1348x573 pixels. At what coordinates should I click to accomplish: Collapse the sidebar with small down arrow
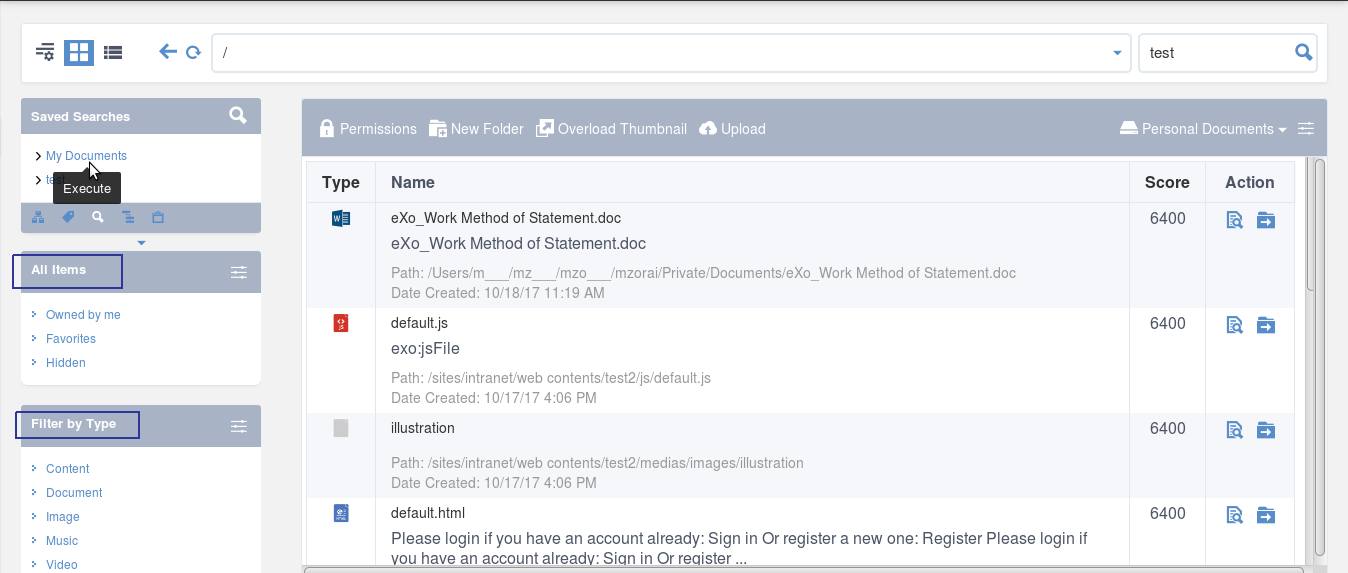[x=141, y=243]
